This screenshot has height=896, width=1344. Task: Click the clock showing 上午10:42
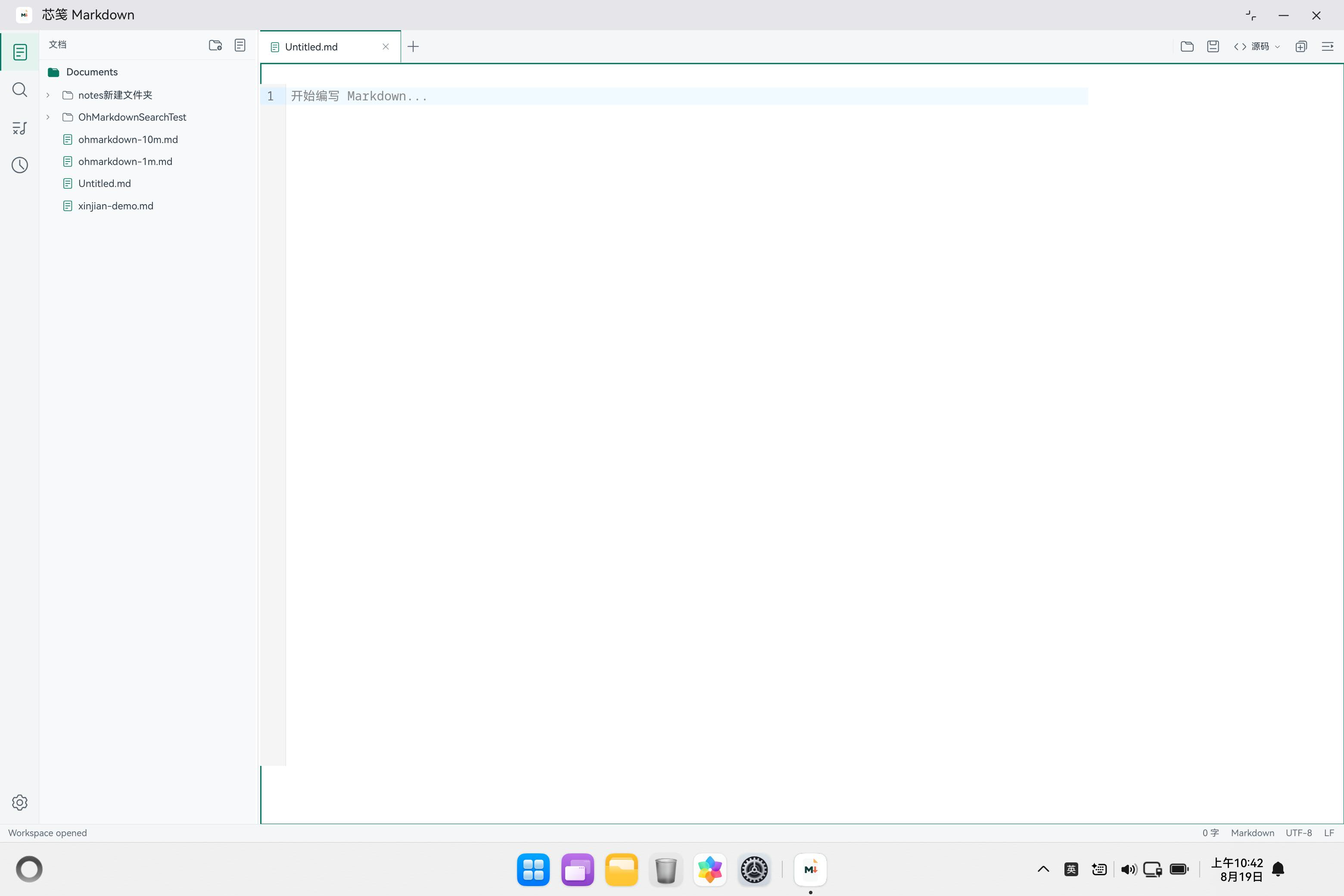click(x=1237, y=869)
